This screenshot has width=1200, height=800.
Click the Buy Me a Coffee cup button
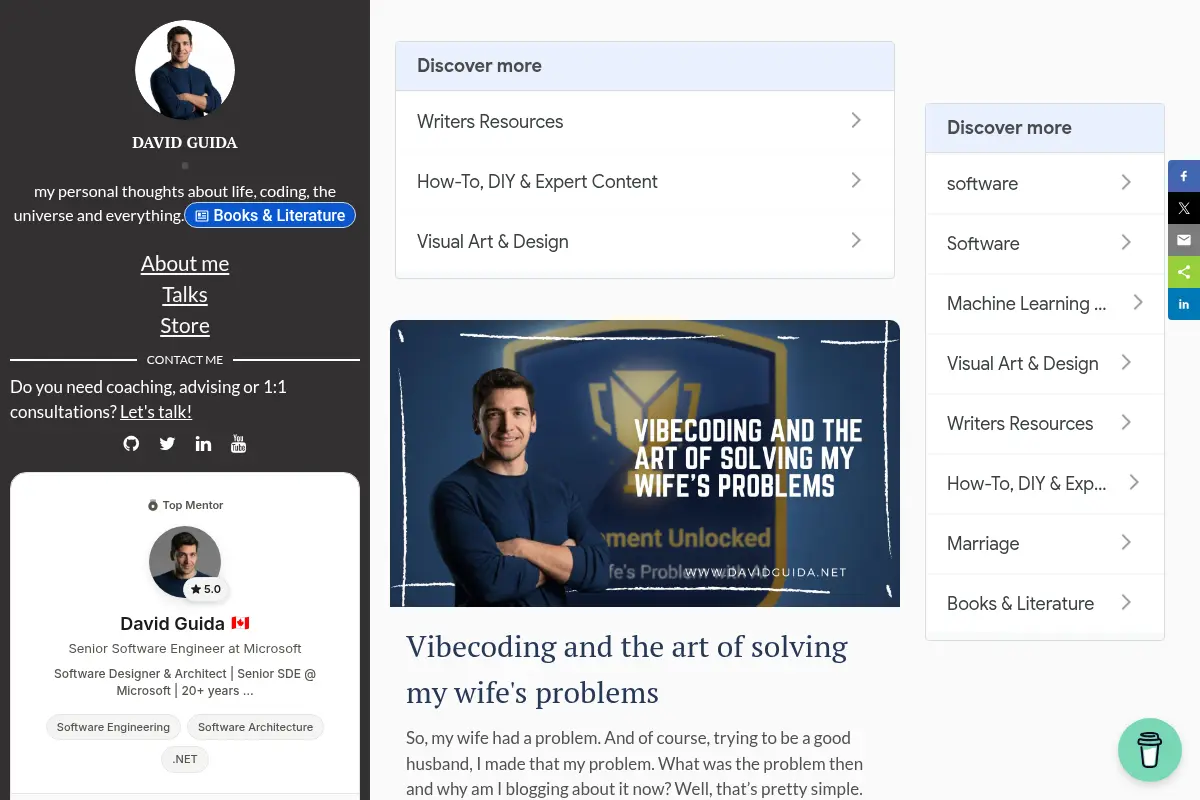(1150, 749)
